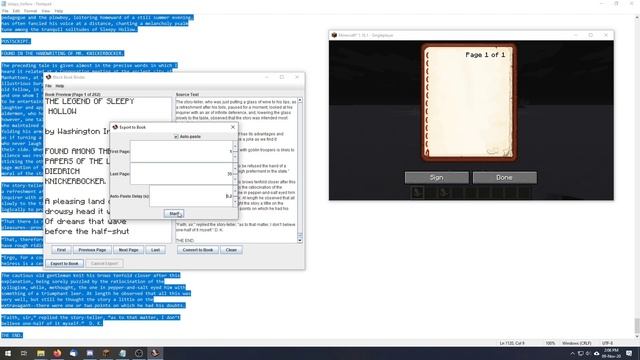Click the UTF-8 encoding status entry
This screenshot has height=360, width=640.
607,343
